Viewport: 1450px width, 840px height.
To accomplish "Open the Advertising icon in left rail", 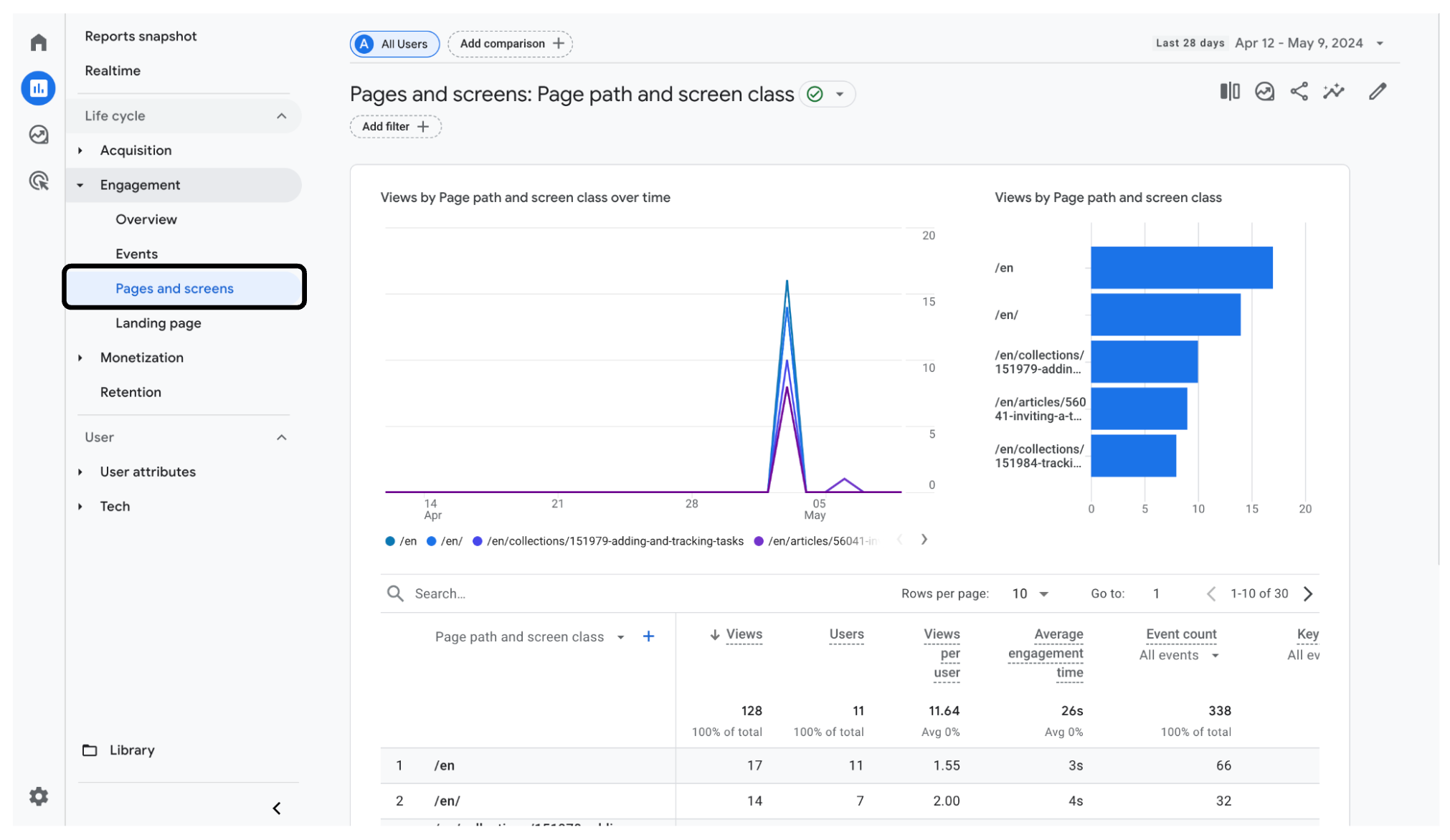I will tap(39, 181).
